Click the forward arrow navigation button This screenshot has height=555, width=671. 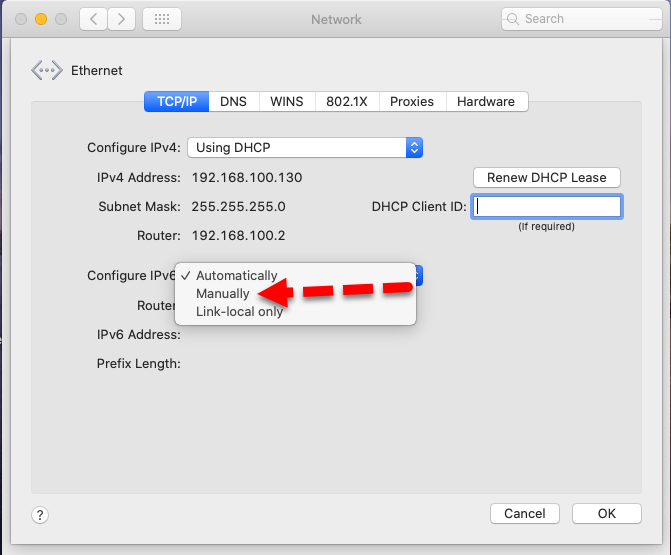122,19
